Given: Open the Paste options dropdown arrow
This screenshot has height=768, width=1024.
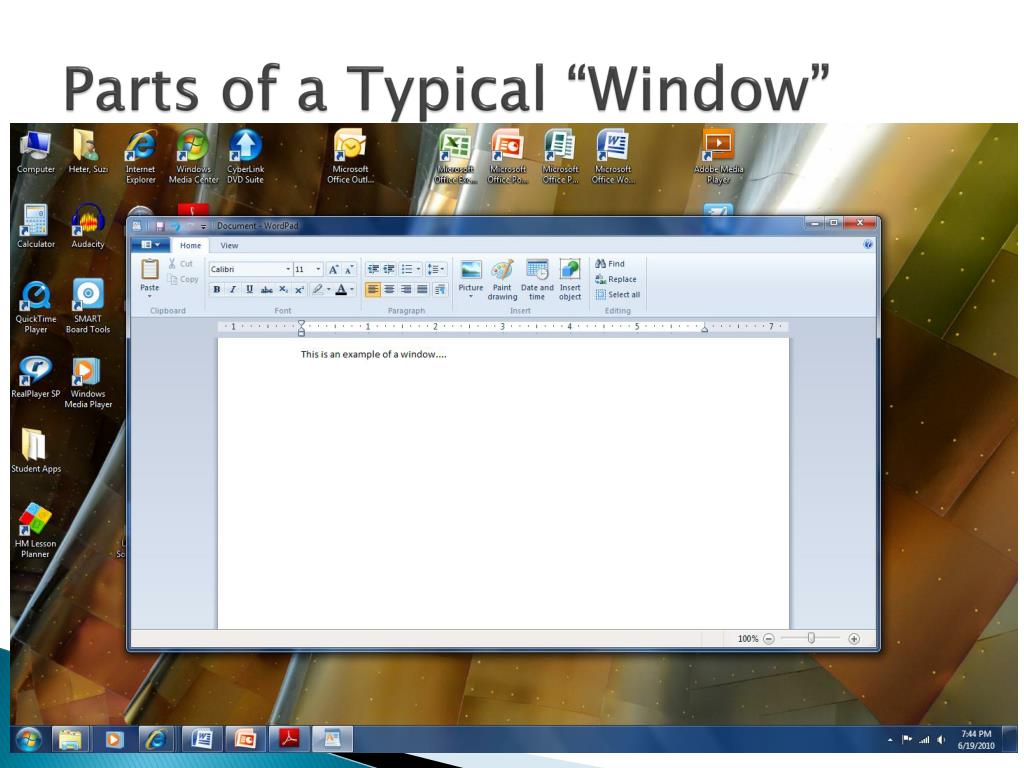Looking at the screenshot, I should (150, 296).
